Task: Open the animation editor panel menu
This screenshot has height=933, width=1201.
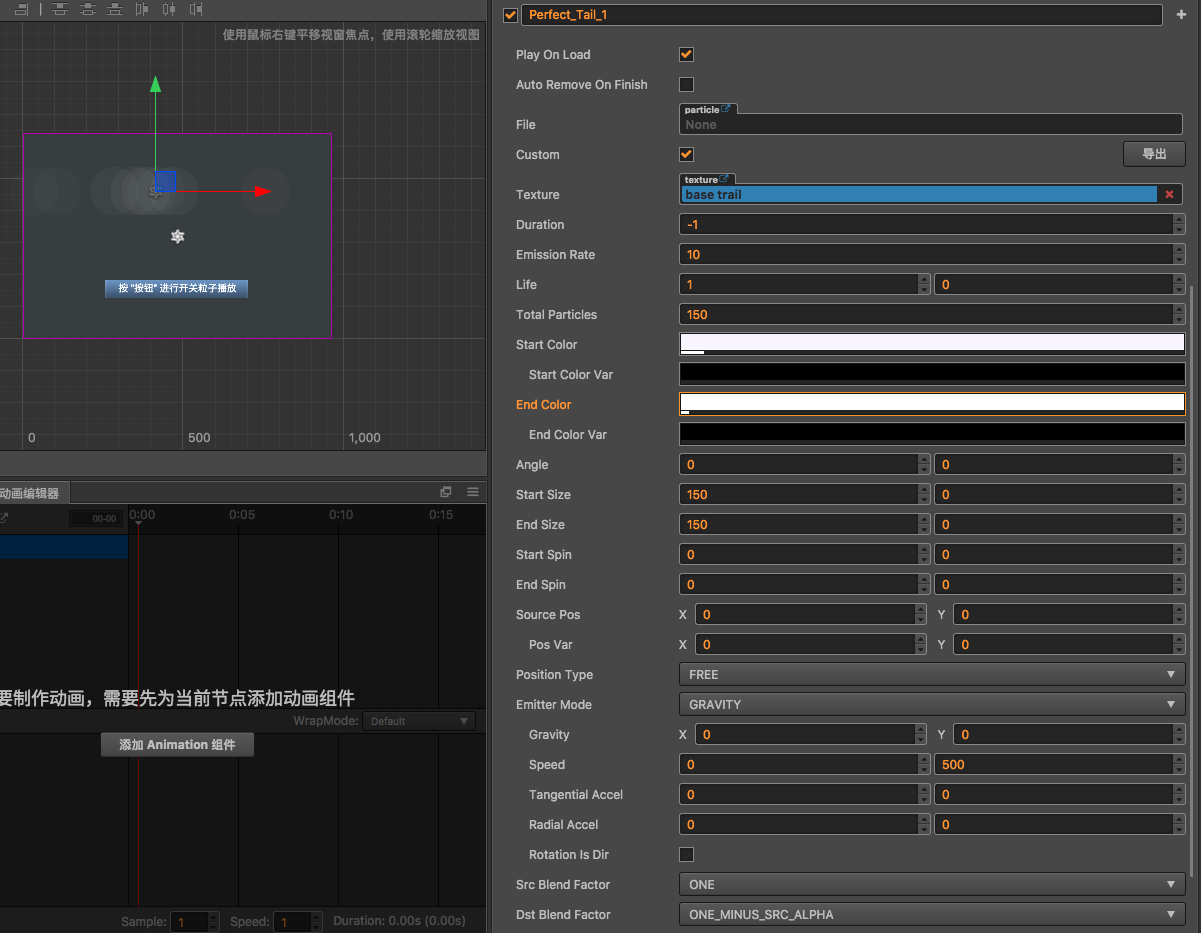Action: [x=473, y=492]
